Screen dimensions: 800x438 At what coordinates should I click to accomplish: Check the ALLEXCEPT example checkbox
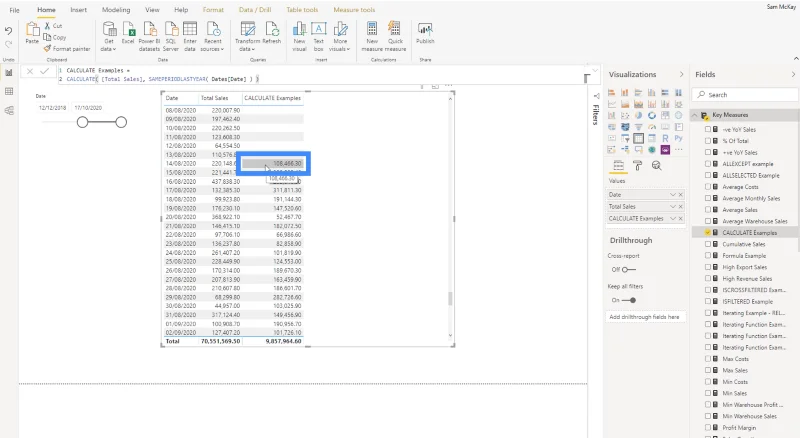(708, 164)
